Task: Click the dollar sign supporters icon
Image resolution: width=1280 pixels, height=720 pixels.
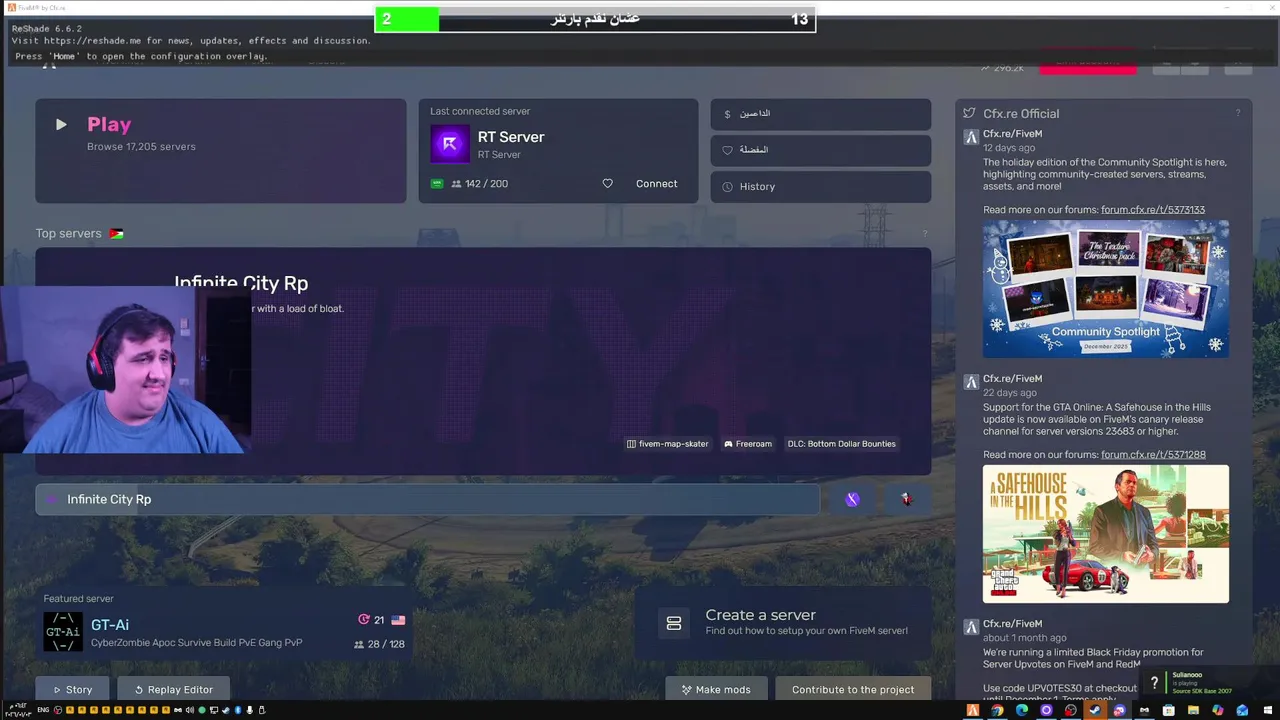Action: pyautogui.click(x=727, y=114)
